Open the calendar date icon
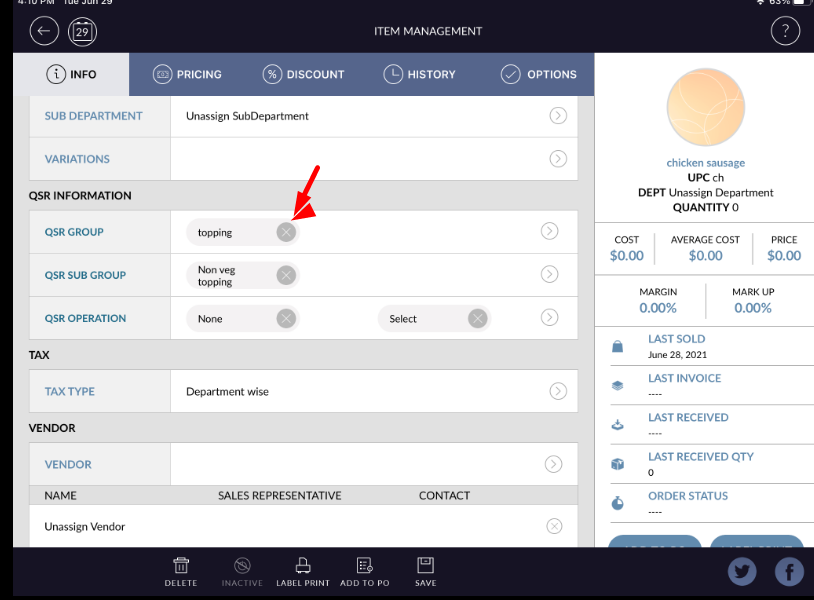This screenshot has width=814, height=600. tap(82, 31)
